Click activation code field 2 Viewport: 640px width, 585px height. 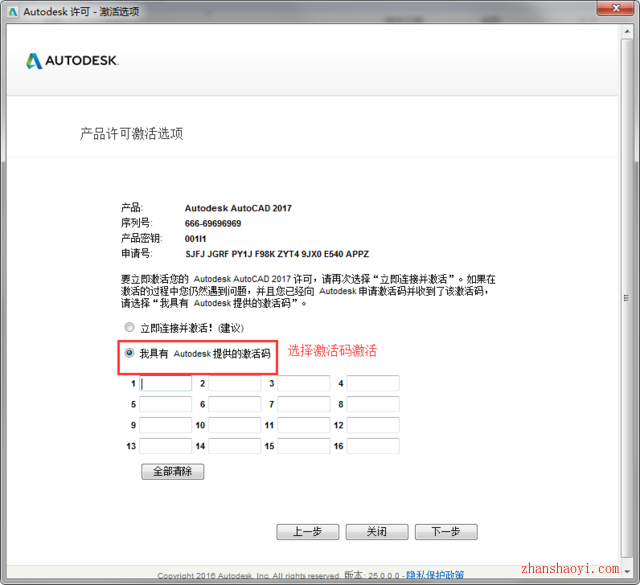point(235,383)
